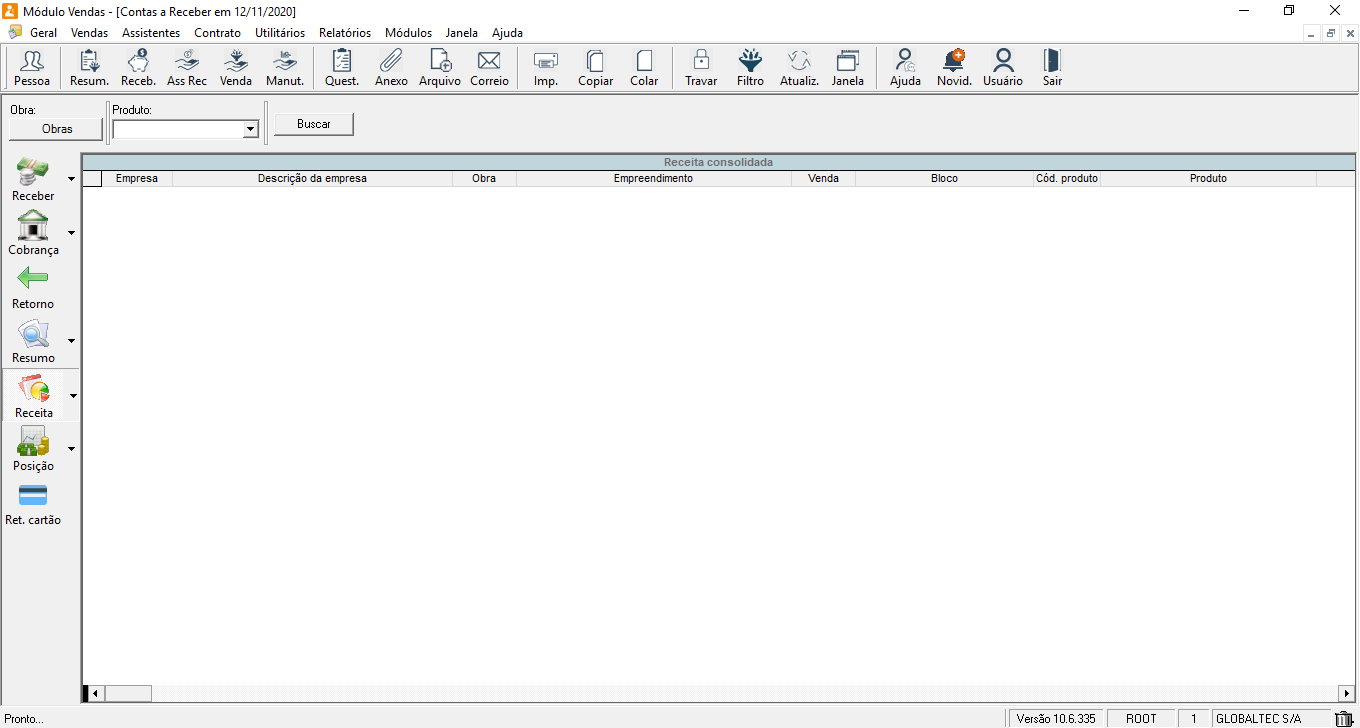Image resolution: width=1360 pixels, height=728 pixels.
Task: Click the grid select-all corner box
Action: click(92, 179)
